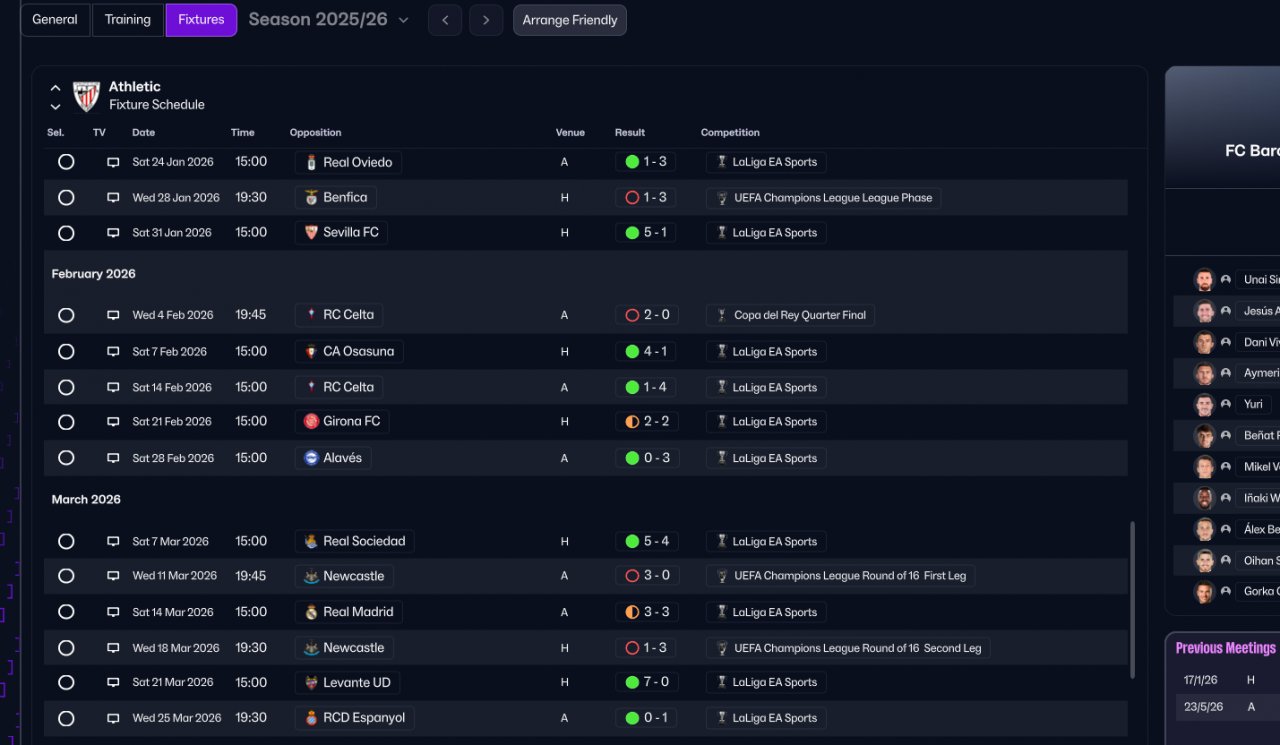
Task: Click the Alavés club badge icon
Action: pos(311,458)
